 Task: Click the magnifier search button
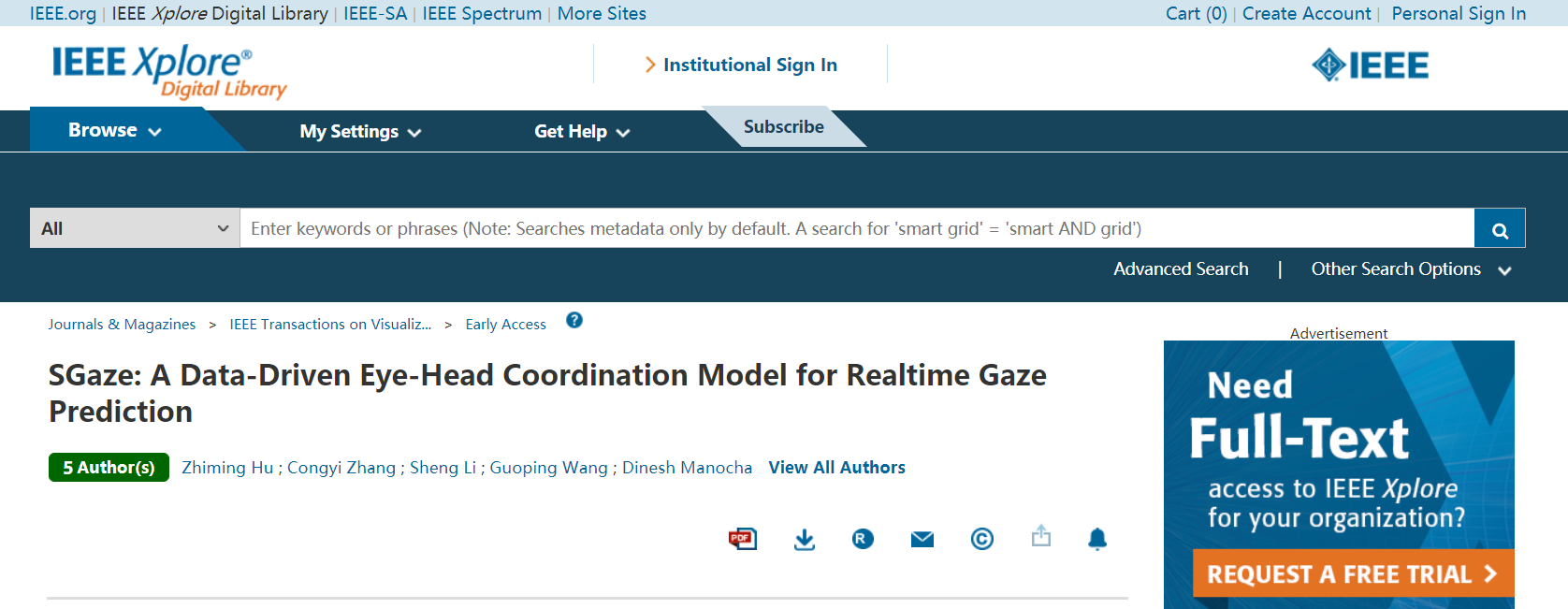1500,229
